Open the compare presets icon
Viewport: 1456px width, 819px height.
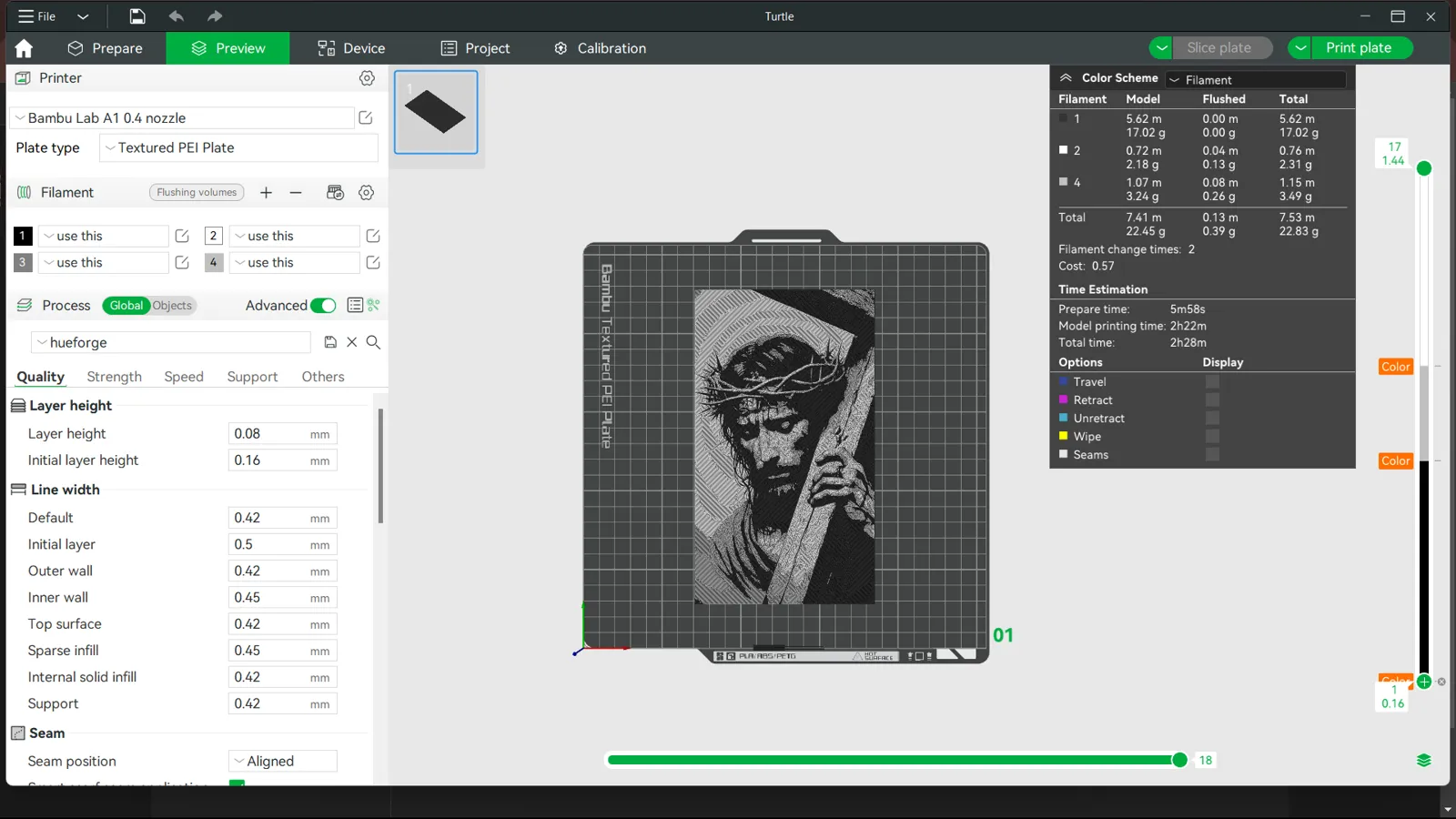tap(374, 305)
